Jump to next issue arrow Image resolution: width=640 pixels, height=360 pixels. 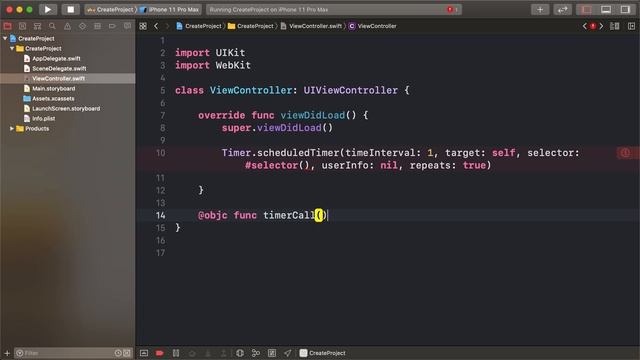tap(601, 26)
